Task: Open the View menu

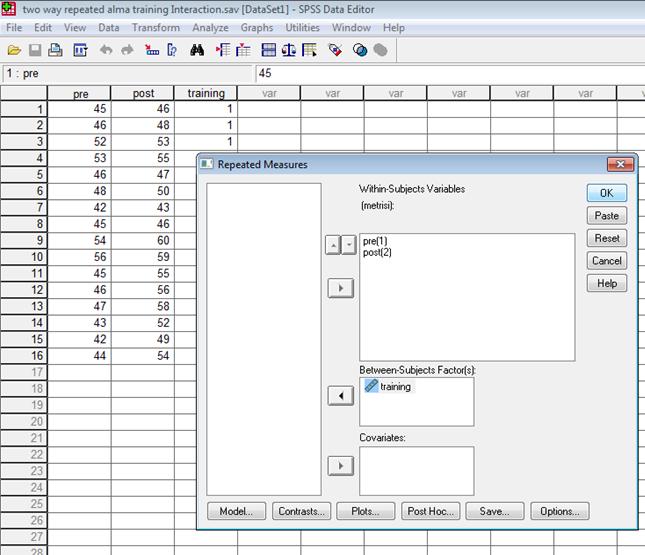Action: (x=75, y=28)
